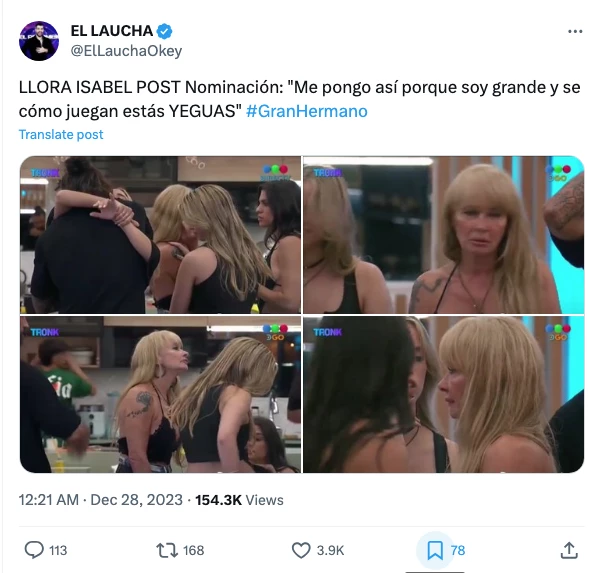Screen dimensions: 589x573
Task: Like the post with the heart icon
Action: coord(301,550)
